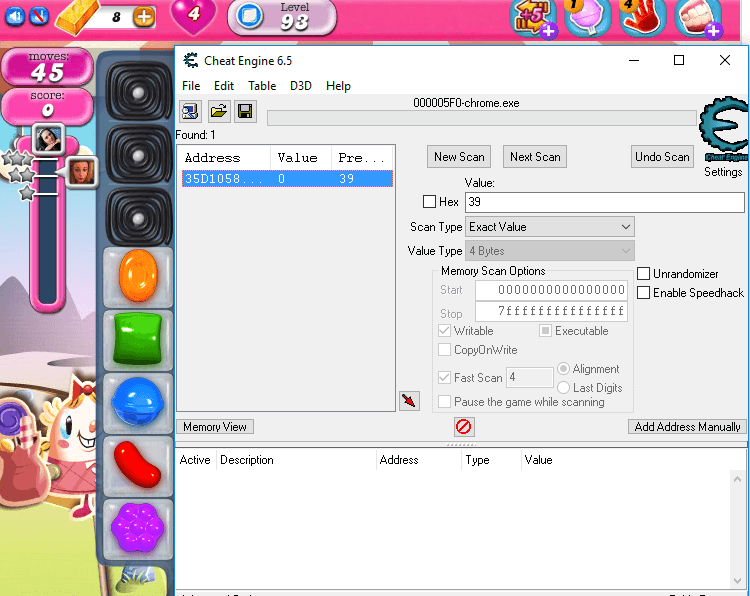
Task: Click the open process computer icon
Action: 190,112
